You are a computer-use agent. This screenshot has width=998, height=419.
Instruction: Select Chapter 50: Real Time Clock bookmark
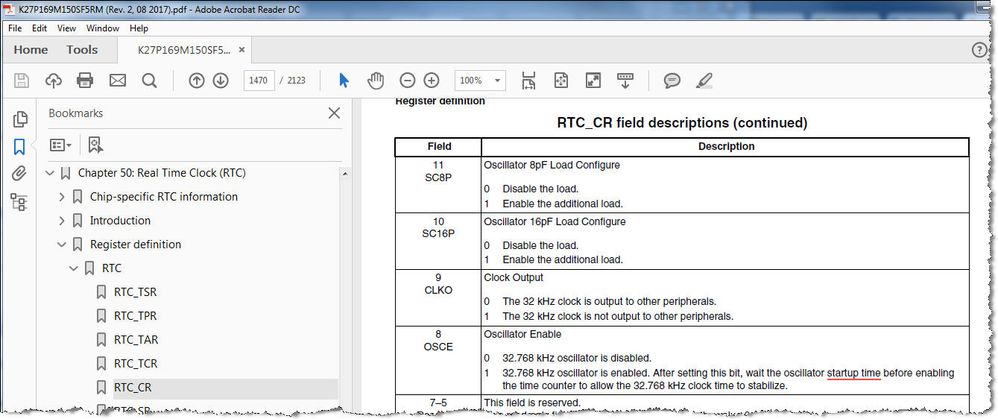(162, 173)
